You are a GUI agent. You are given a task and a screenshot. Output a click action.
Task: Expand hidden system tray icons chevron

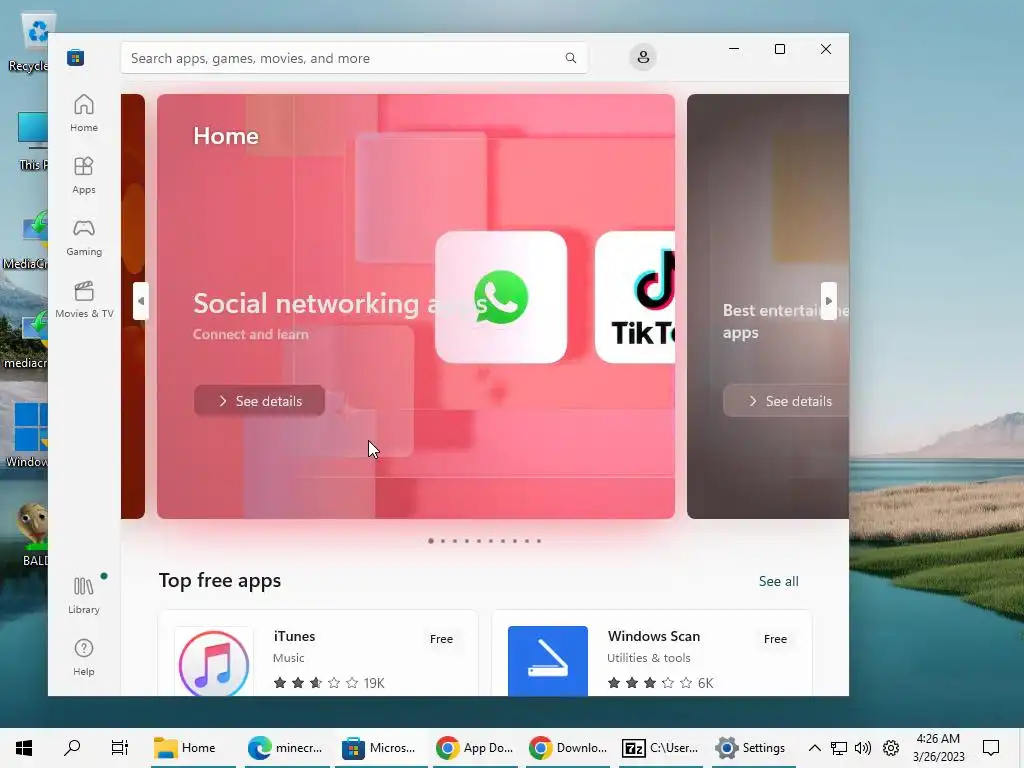(x=814, y=748)
